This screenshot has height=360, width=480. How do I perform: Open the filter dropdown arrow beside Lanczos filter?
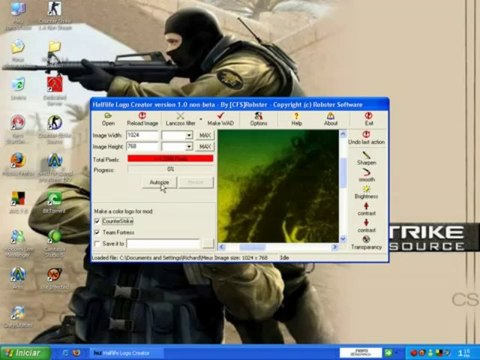tap(201, 119)
